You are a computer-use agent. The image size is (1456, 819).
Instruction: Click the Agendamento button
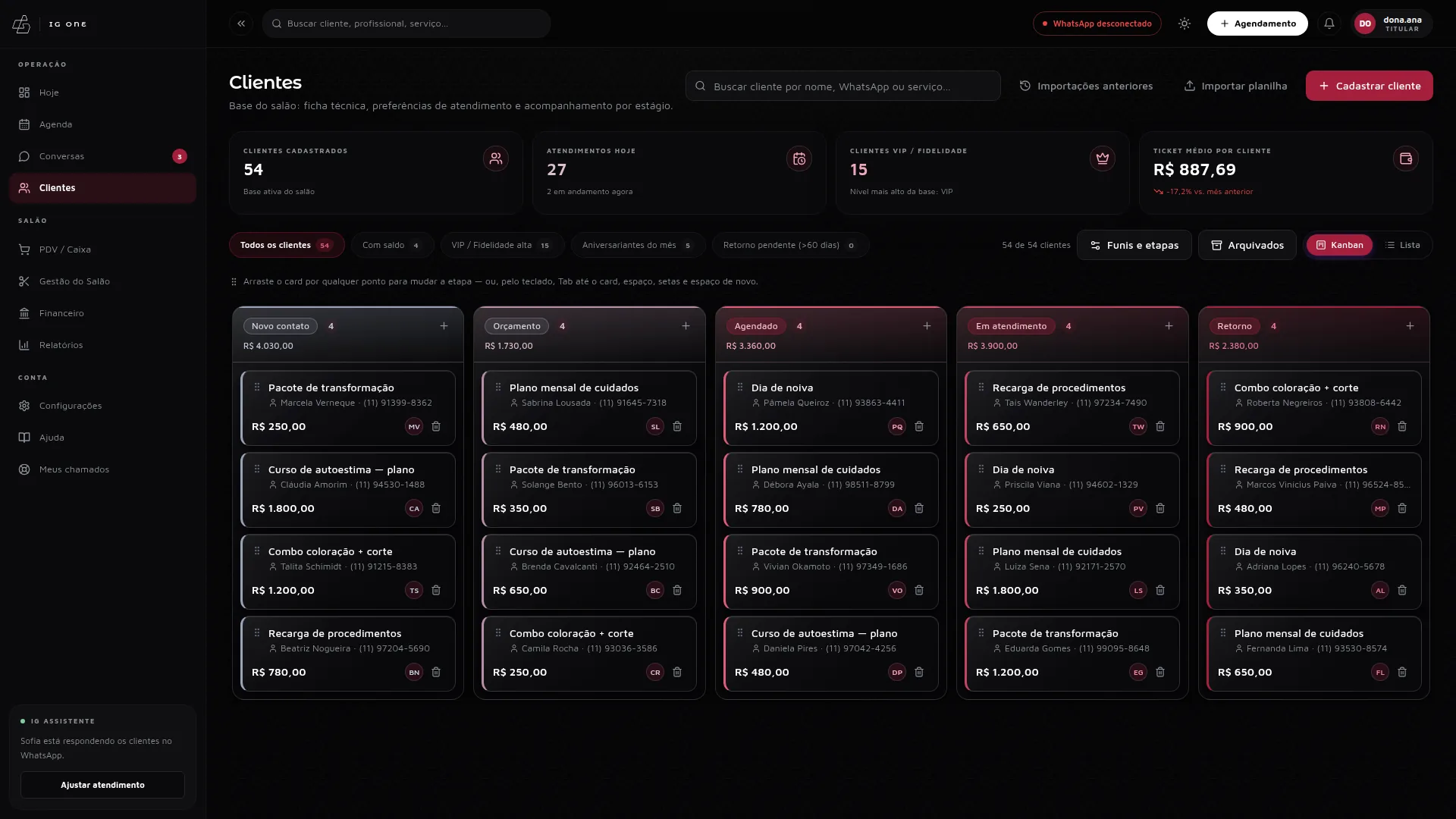click(1257, 24)
